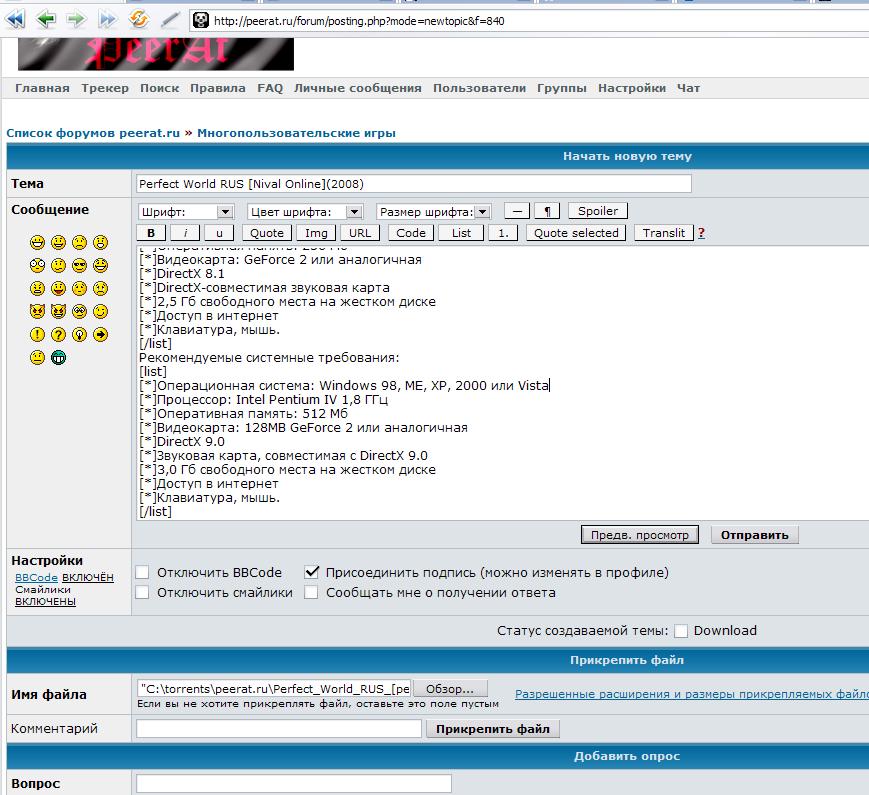Insert the question mark smiley
The width and height of the screenshot is (869, 795).
[58, 334]
